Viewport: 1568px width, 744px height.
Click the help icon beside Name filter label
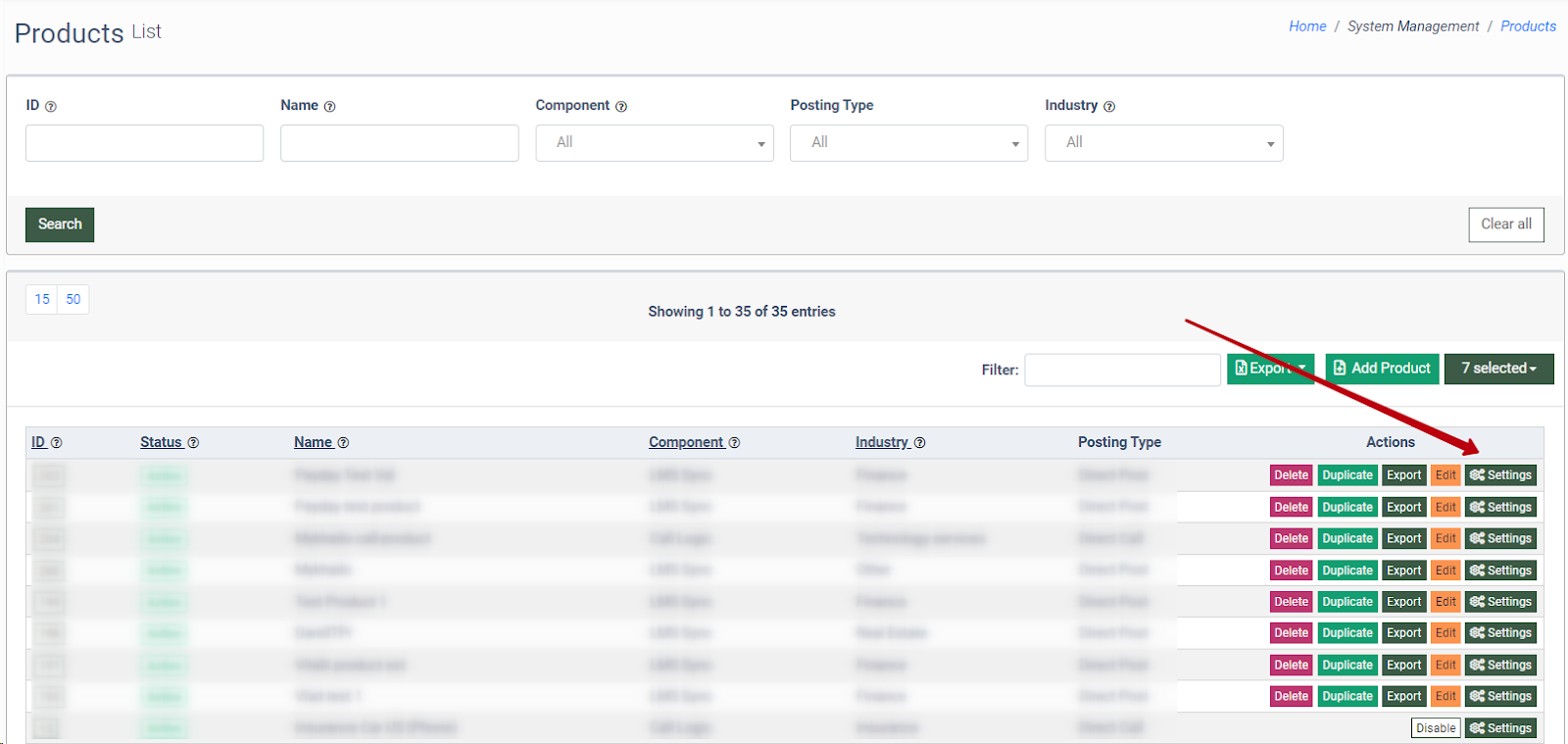[x=329, y=107]
